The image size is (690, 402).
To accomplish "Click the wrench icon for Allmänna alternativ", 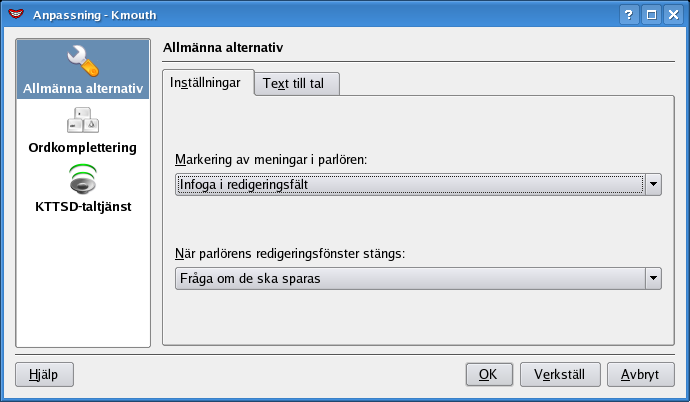I will pyautogui.click(x=82, y=61).
